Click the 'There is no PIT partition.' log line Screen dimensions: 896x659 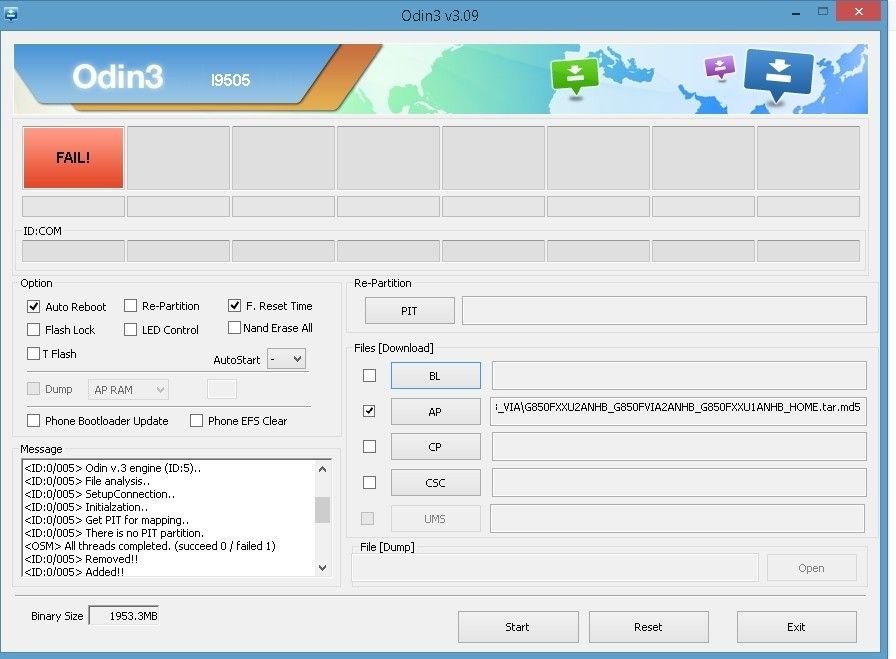(x=114, y=533)
